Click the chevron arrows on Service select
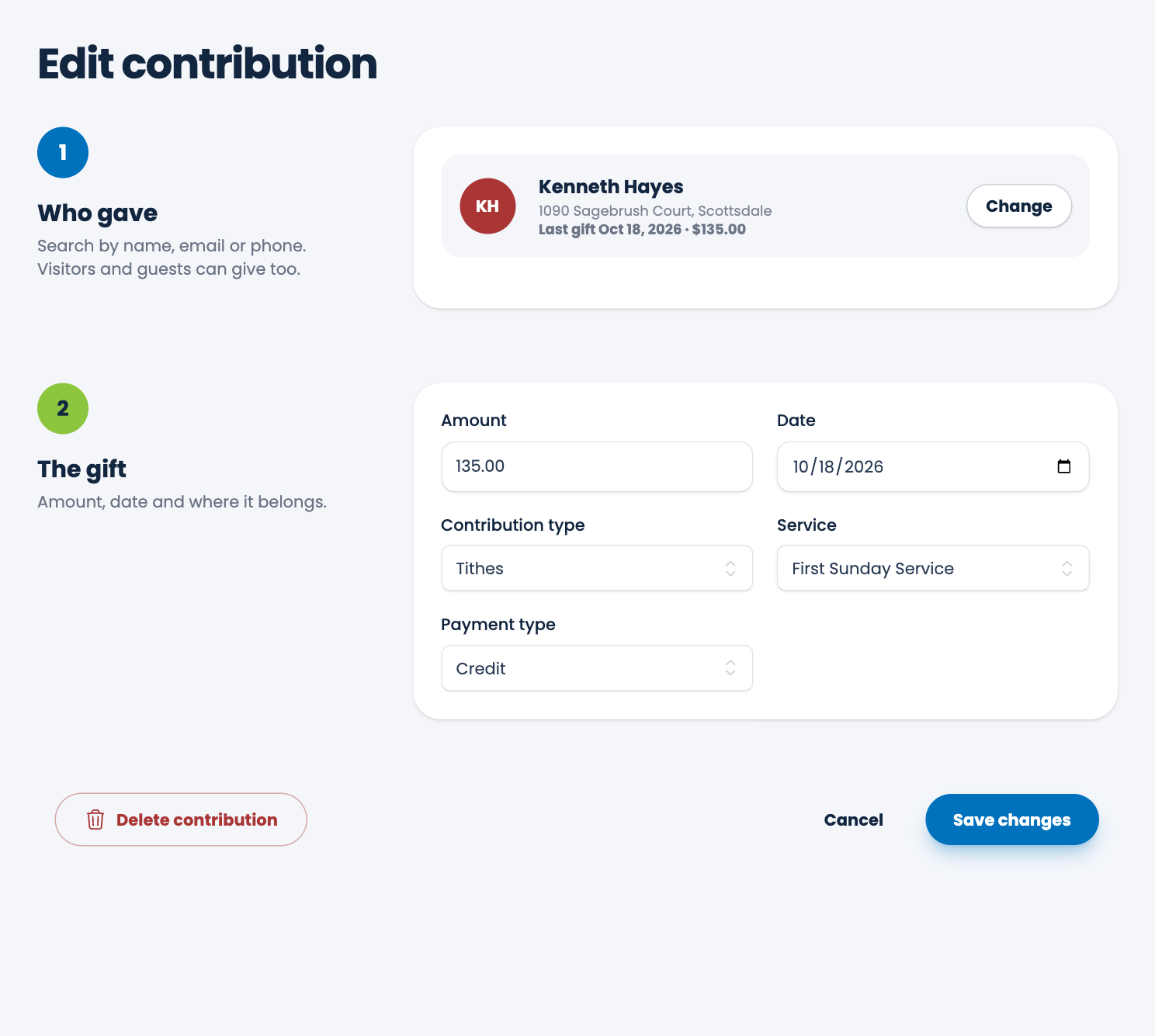This screenshot has height=1036, width=1155. [1067, 568]
